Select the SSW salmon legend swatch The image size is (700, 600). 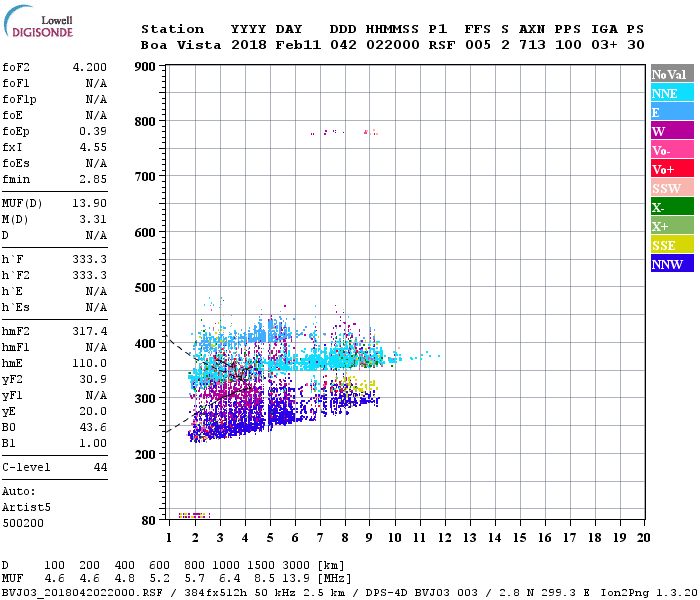pyautogui.click(x=672, y=188)
